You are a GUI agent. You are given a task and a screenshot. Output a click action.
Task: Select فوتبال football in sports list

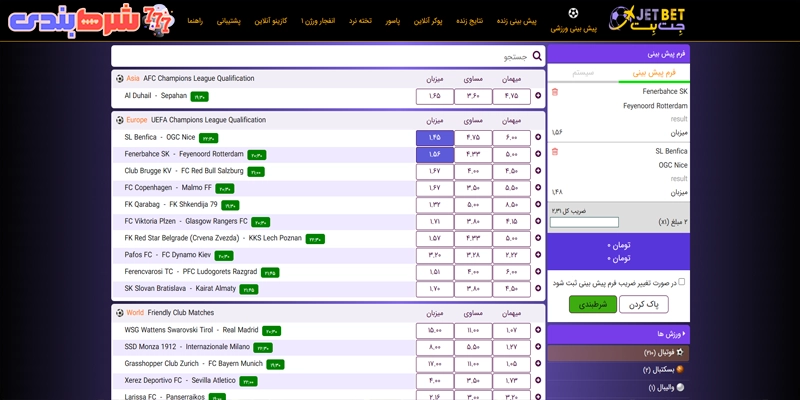618,353
